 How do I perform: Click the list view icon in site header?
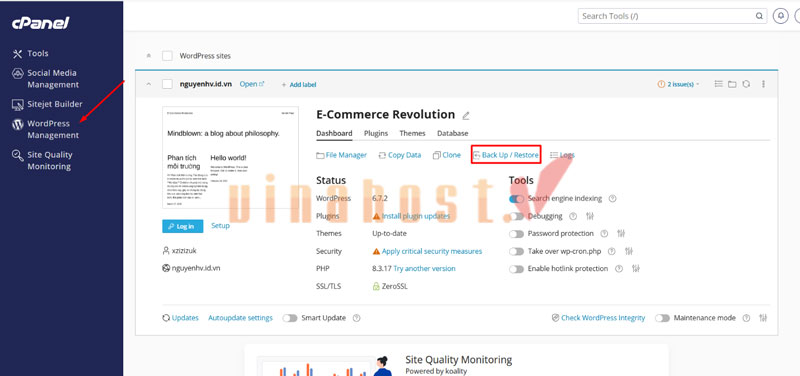point(718,84)
